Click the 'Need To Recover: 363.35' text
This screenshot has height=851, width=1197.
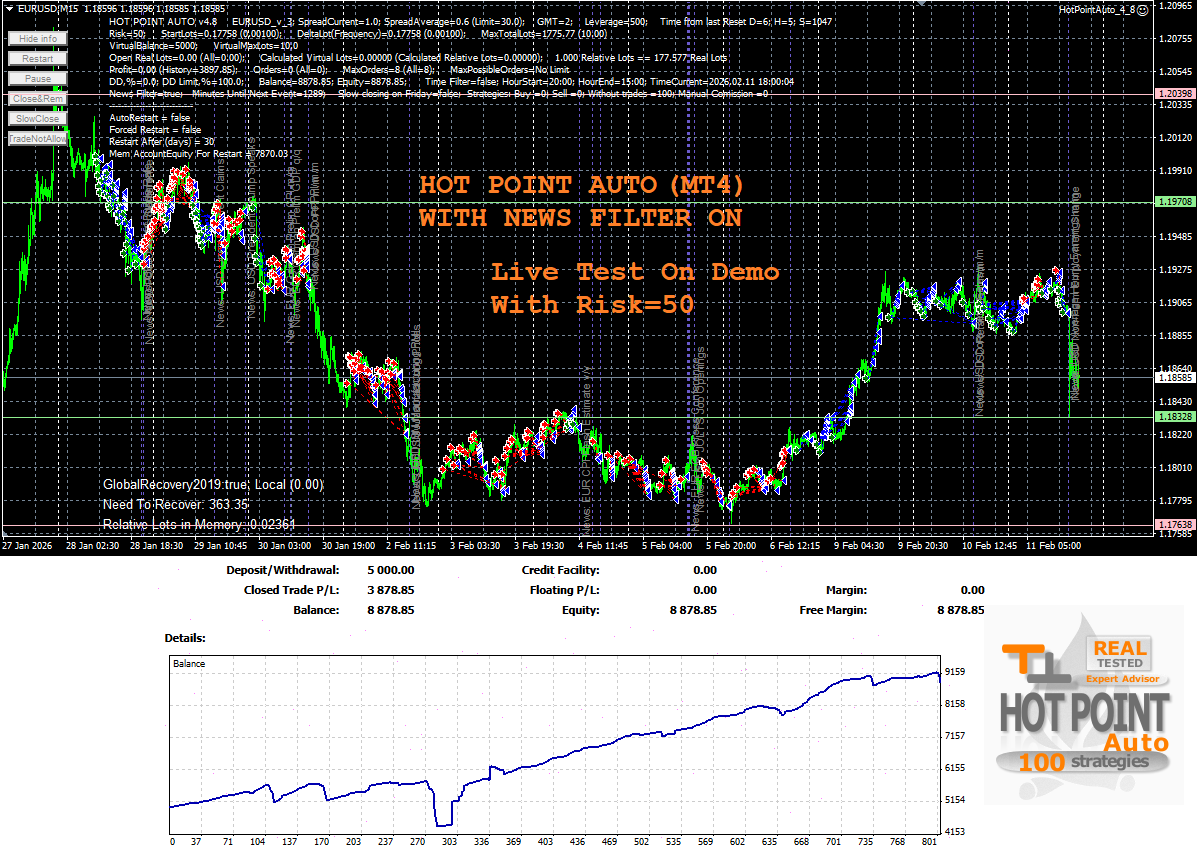[176, 504]
